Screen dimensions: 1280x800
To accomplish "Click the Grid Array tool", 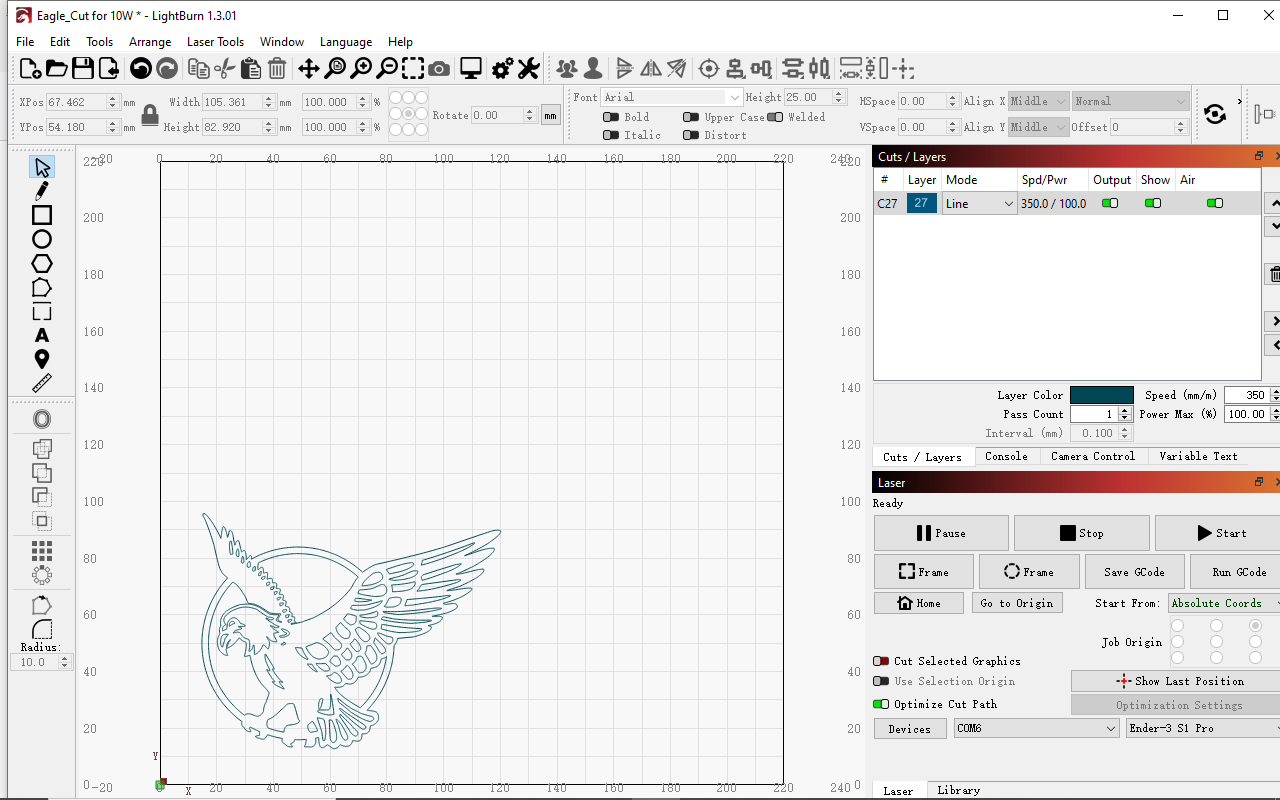I will click(42, 551).
